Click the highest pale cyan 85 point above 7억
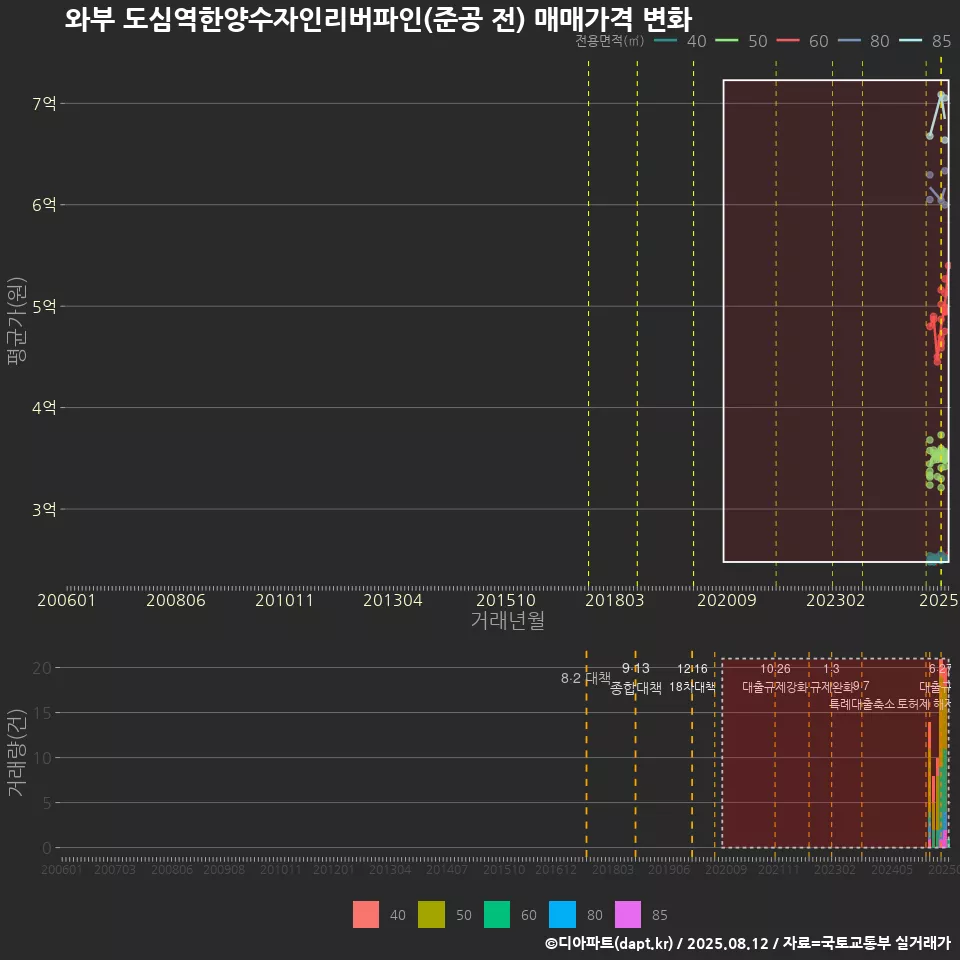The image size is (960, 960). (x=941, y=95)
